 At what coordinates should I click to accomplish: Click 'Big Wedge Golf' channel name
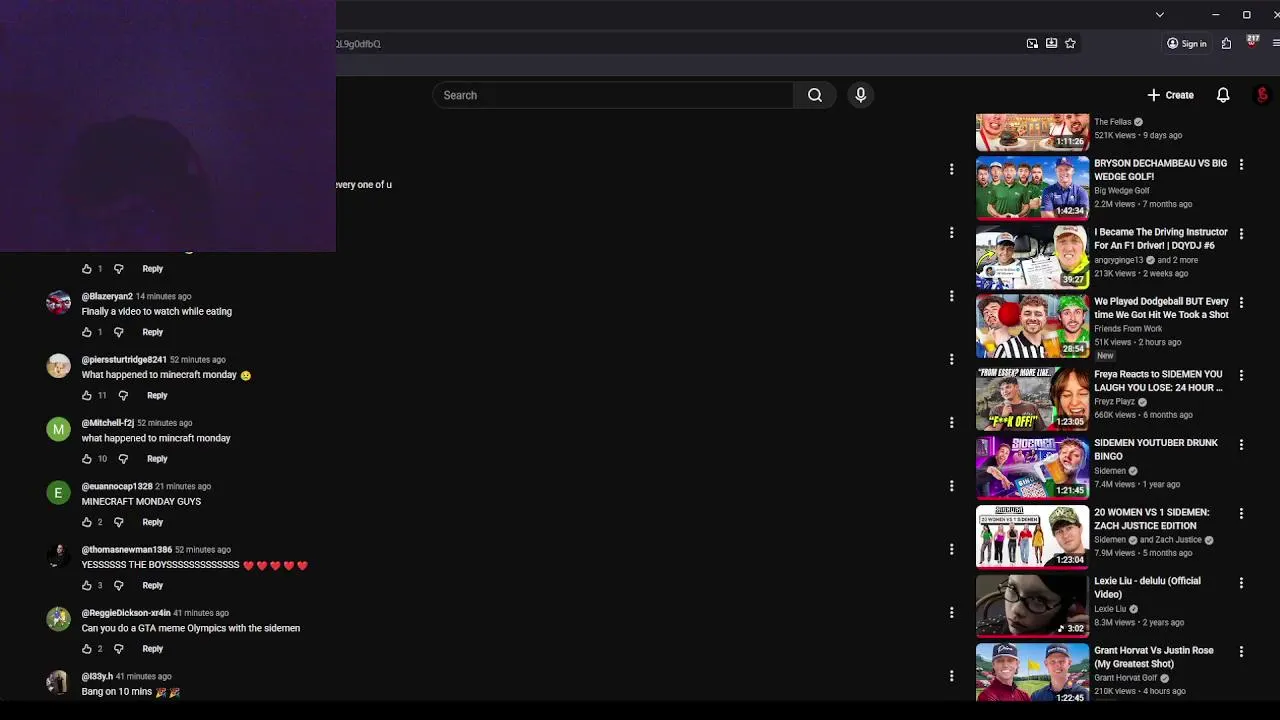coord(1122,191)
